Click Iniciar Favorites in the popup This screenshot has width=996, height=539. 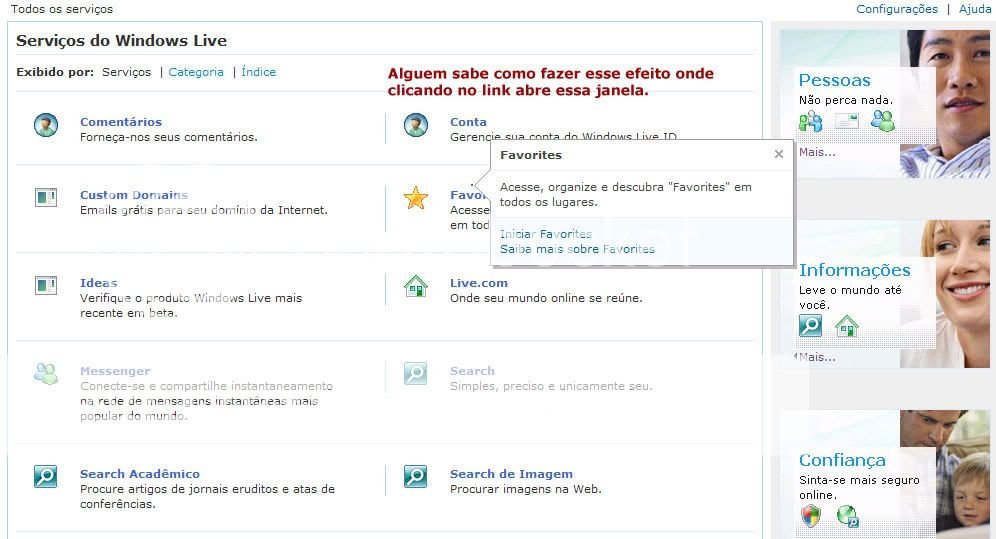(546, 234)
